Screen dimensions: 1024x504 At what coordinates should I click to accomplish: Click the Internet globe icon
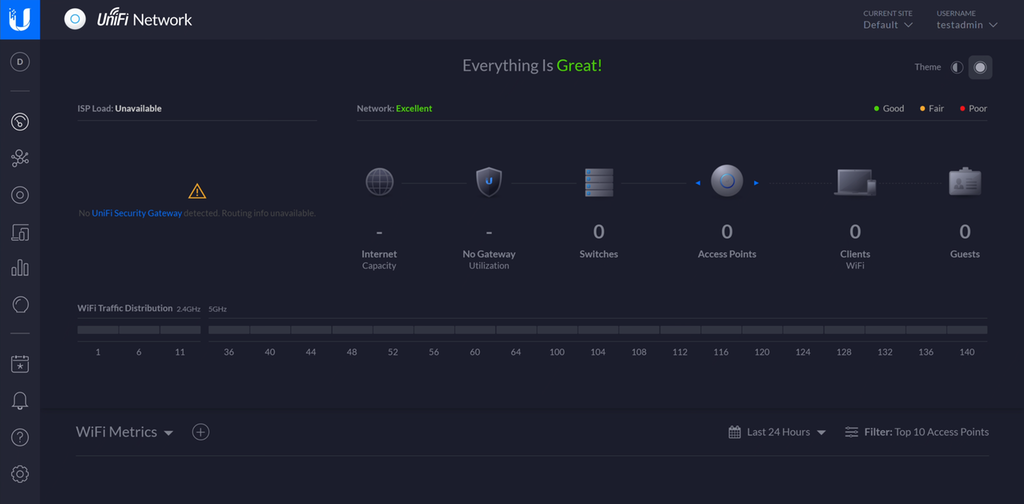[379, 182]
